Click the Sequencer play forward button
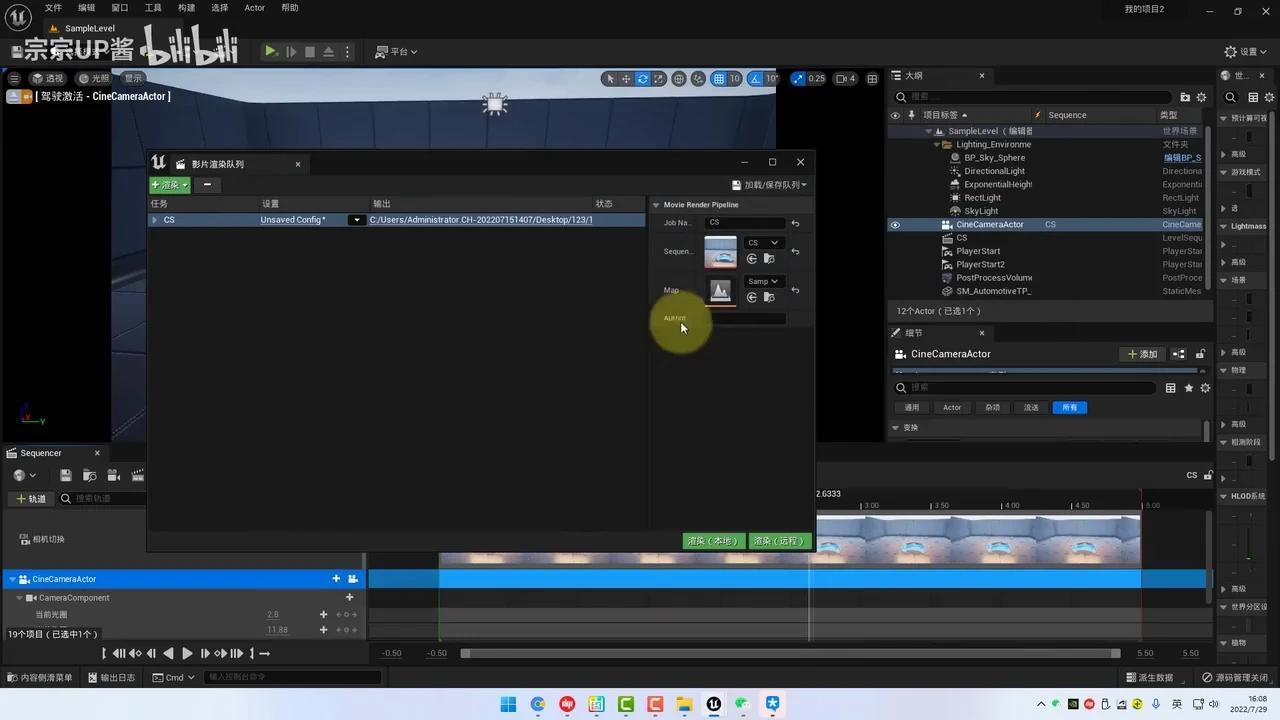The height and width of the screenshot is (720, 1280). [x=186, y=653]
